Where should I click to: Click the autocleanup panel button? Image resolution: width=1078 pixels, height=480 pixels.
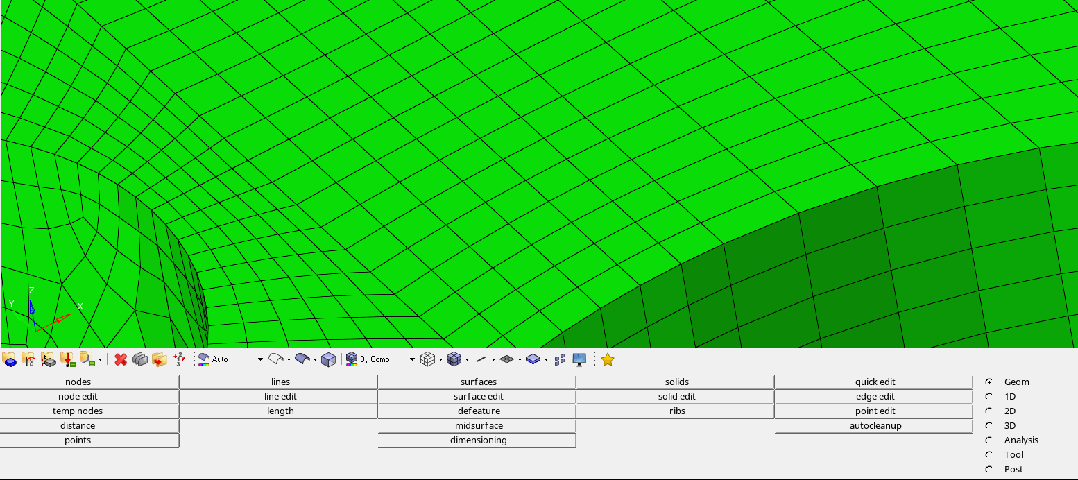[x=874, y=426]
